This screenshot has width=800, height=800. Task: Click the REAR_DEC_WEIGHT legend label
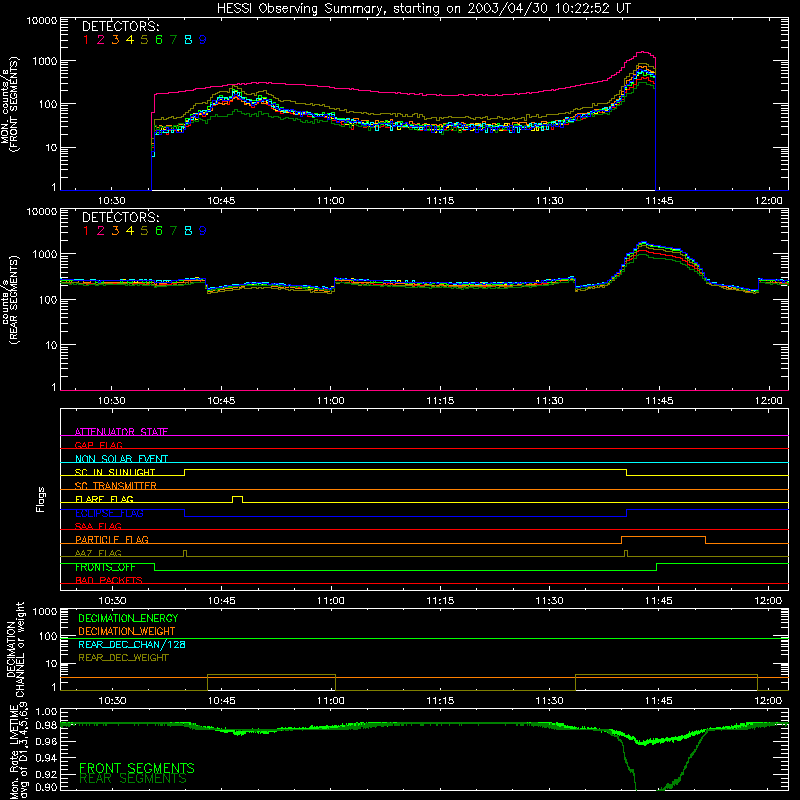(x=123, y=658)
